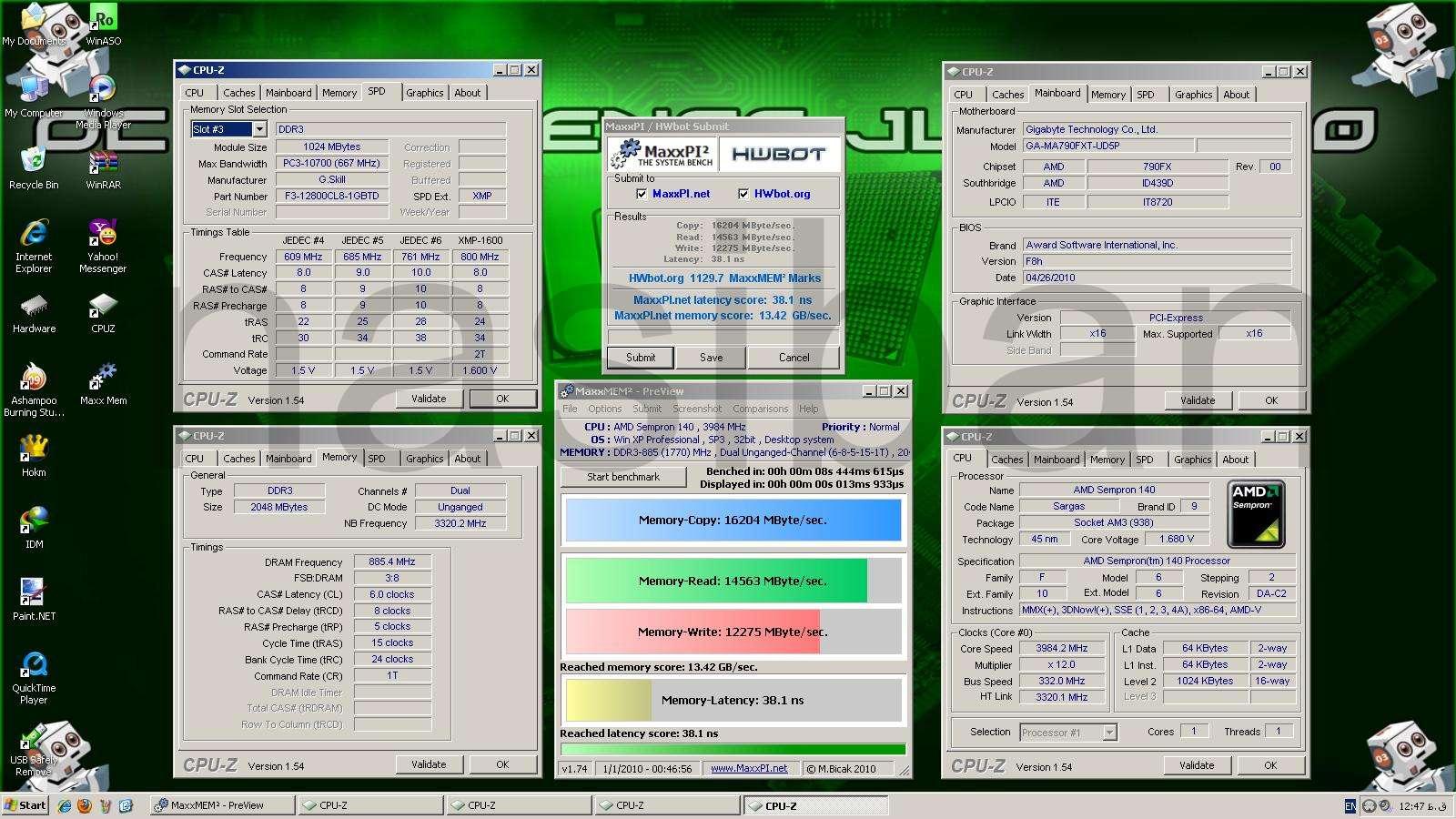This screenshot has width=1456, height=819.
Task: Open the Recycle Bin icon
Action: (34, 167)
